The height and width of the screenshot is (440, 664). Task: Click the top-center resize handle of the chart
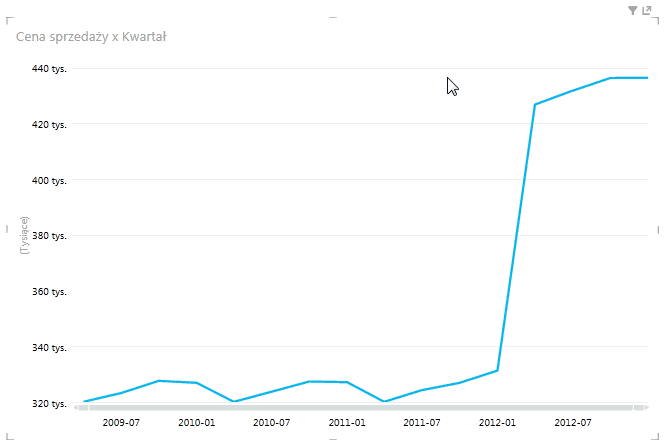[x=332, y=15]
